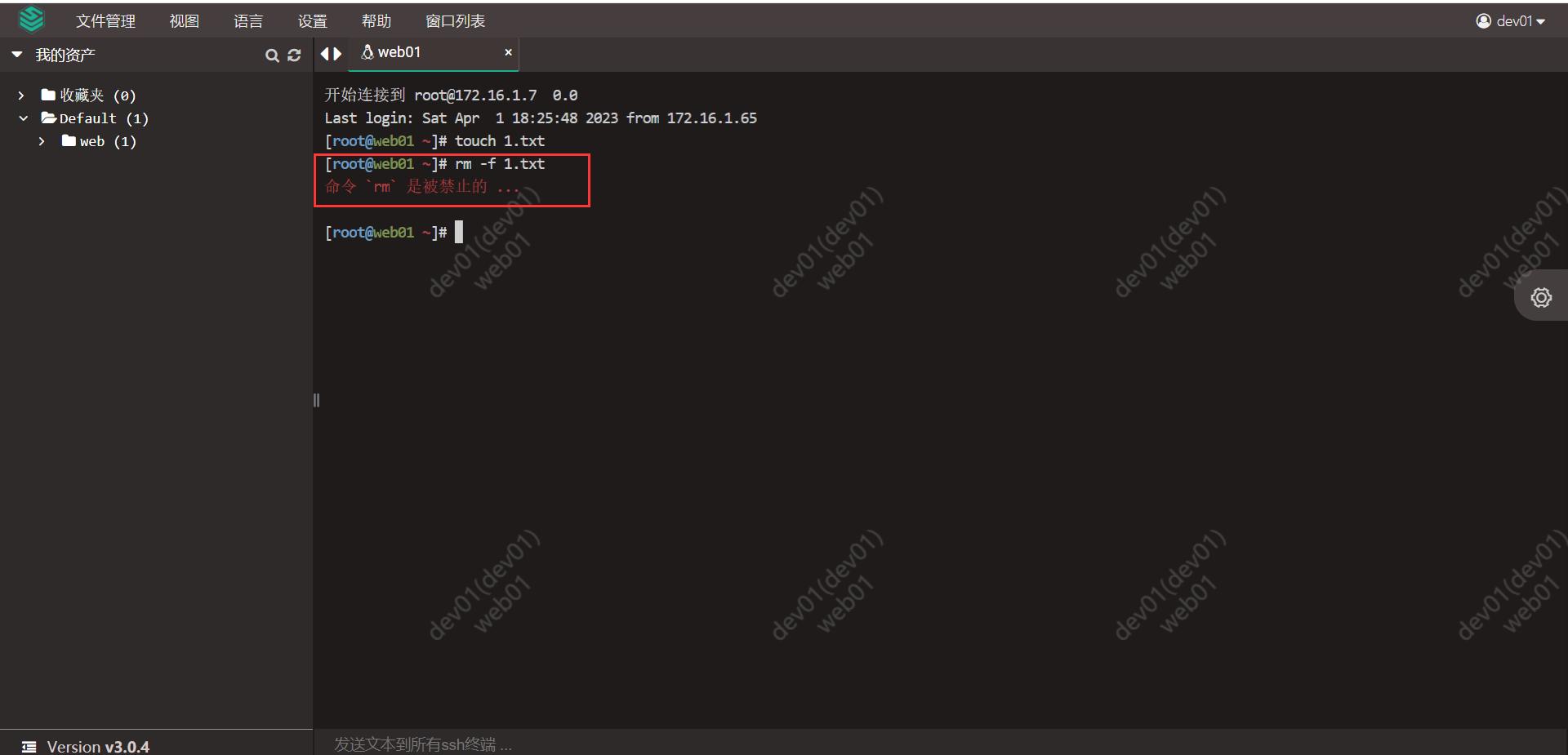The height and width of the screenshot is (755, 1568).
Task: Click the Default open-folder icon
Action: [49, 118]
